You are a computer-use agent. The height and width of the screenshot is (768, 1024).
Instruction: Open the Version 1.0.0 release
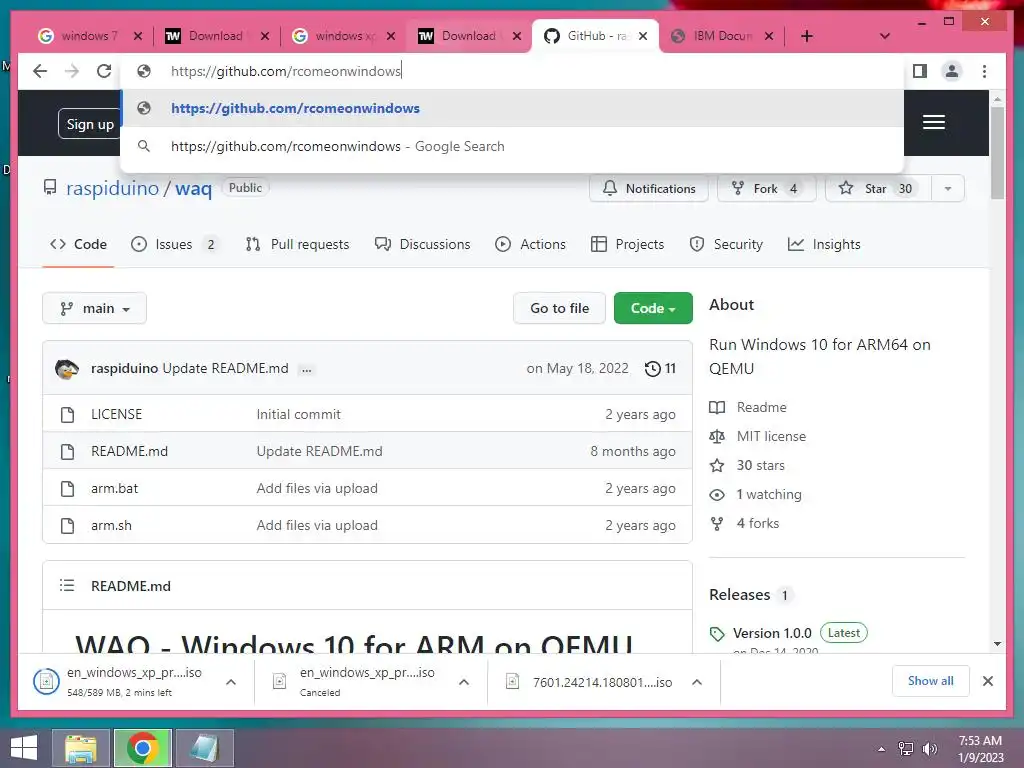(x=772, y=633)
